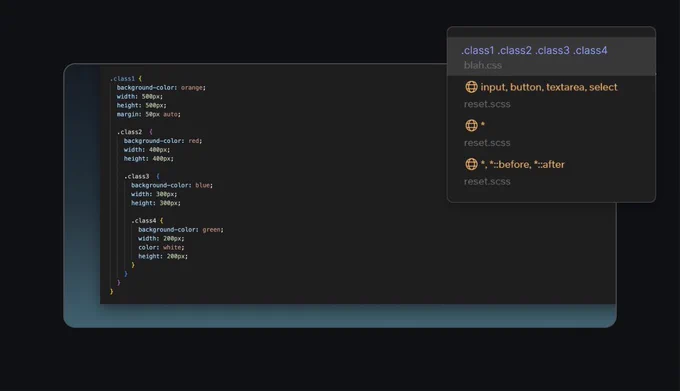
Task: Click globe icon beside input, button, textarea, select
Action: 471,87
